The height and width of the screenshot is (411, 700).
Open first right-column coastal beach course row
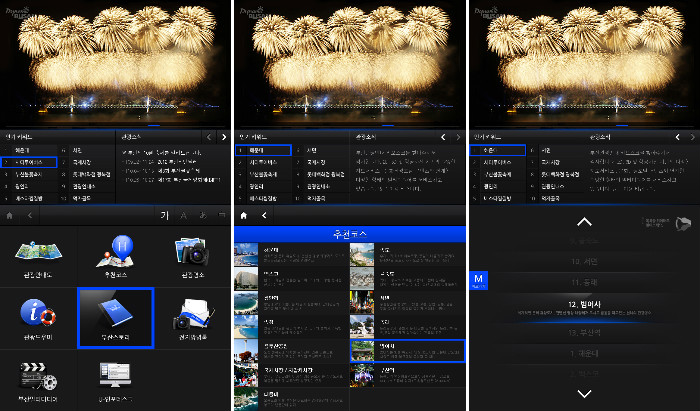point(407,254)
